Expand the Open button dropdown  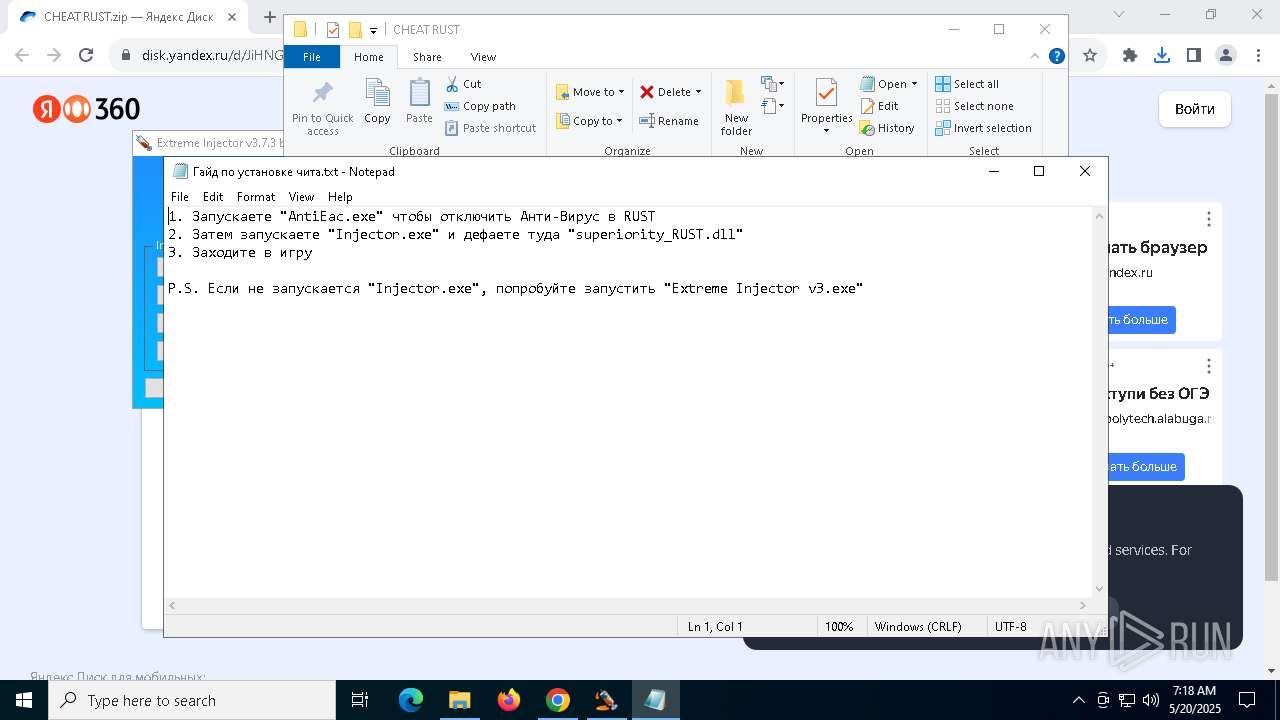(914, 84)
